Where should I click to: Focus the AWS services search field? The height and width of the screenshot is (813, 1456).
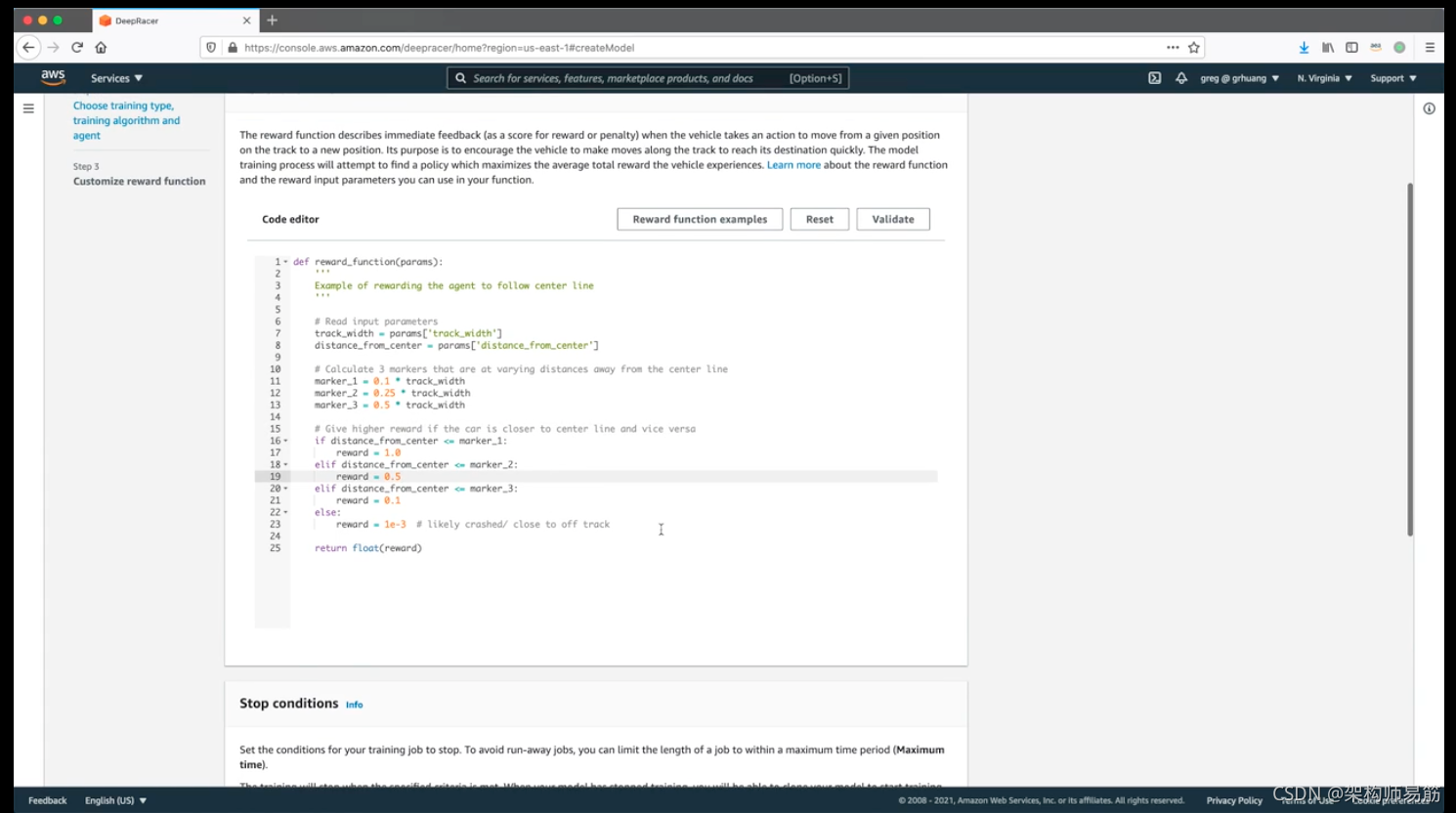648,78
